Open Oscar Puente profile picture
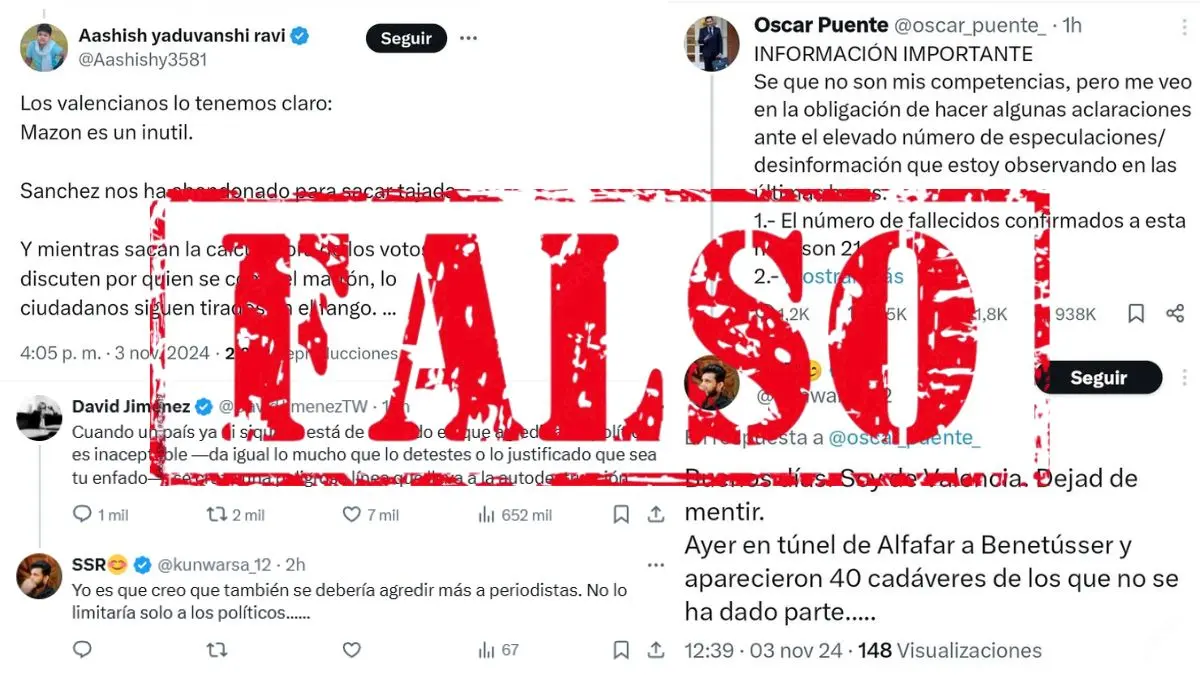 coord(711,43)
